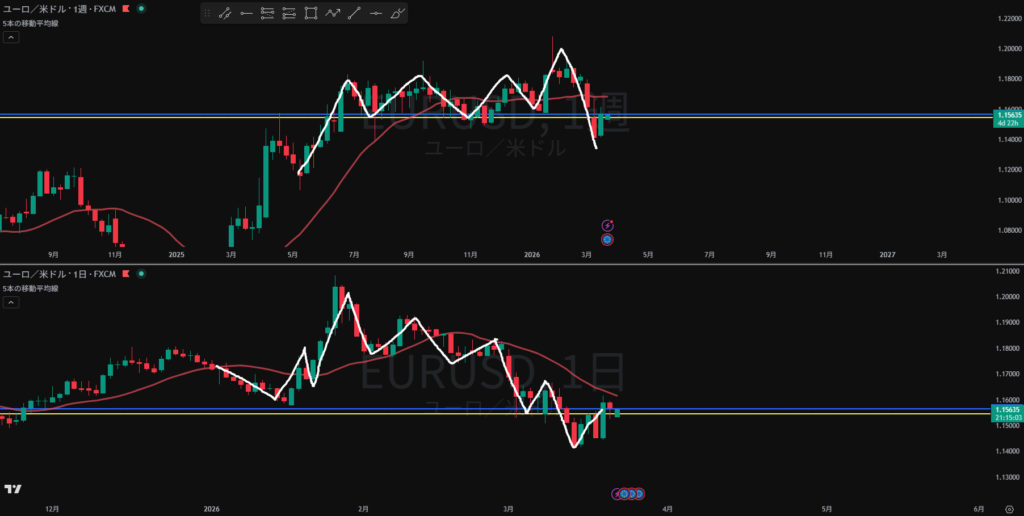Select the trend line tool in the floating toolbar
The height and width of the screenshot is (516, 1024).
pyautogui.click(x=225, y=14)
